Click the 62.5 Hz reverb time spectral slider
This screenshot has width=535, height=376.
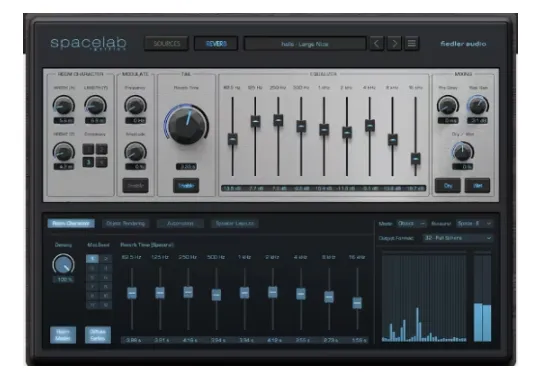132,293
